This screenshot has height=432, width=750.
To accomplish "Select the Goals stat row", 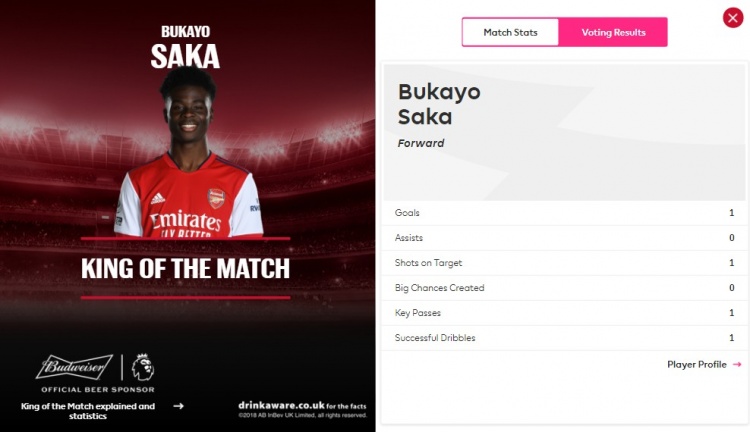I will pos(564,213).
